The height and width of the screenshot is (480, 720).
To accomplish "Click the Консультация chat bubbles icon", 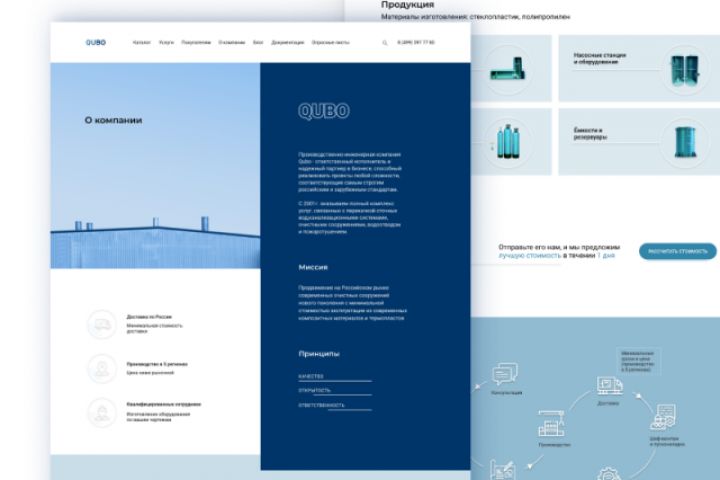I will click(505, 374).
